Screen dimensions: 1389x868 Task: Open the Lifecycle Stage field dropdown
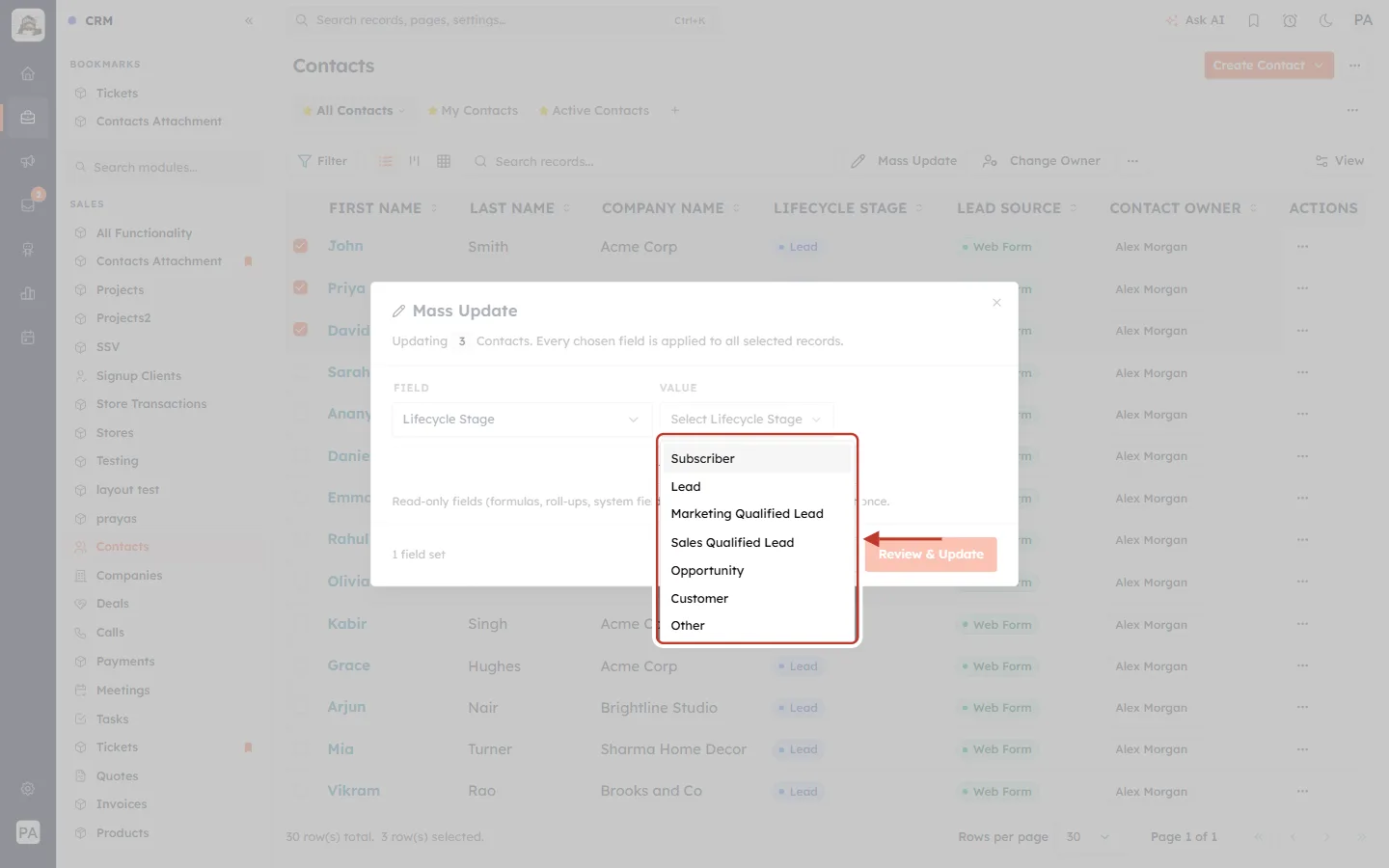pyautogui.click(x=521, y=420)
